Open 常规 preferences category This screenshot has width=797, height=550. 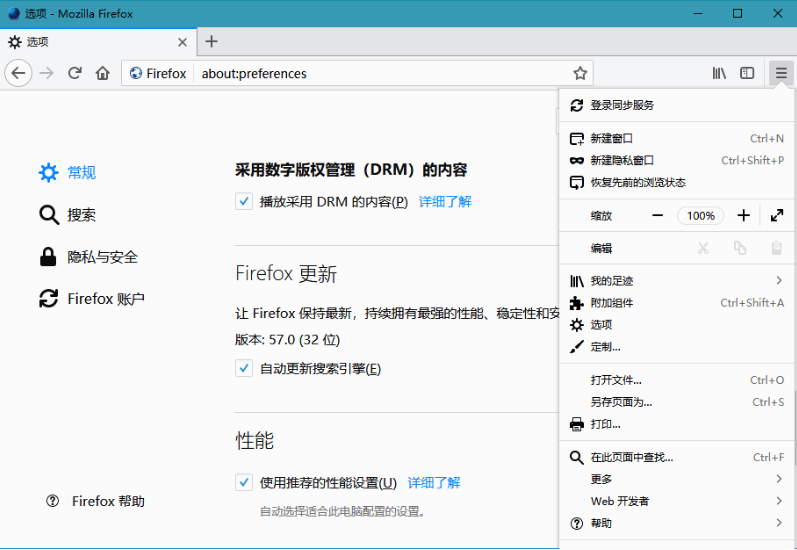point(67,172)
